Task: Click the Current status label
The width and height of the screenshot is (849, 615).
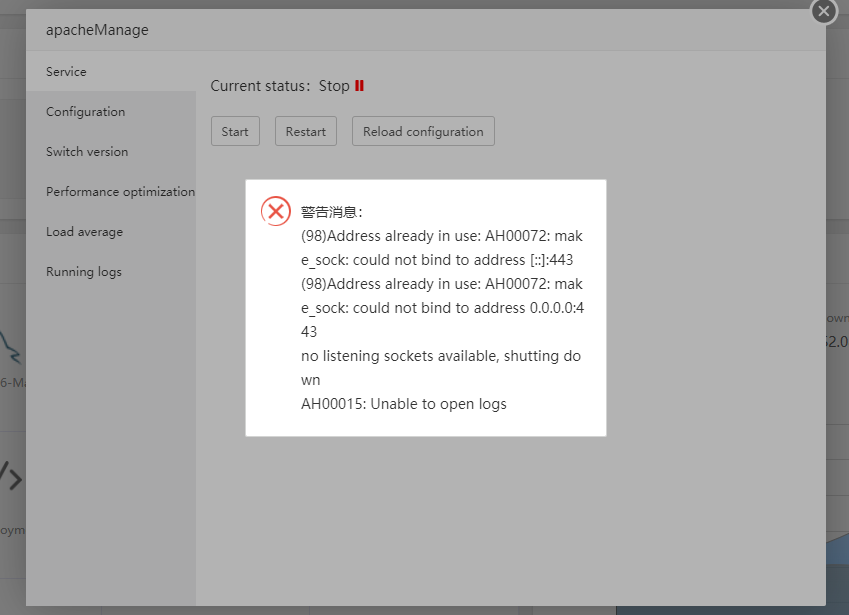Action: (260, 86)
